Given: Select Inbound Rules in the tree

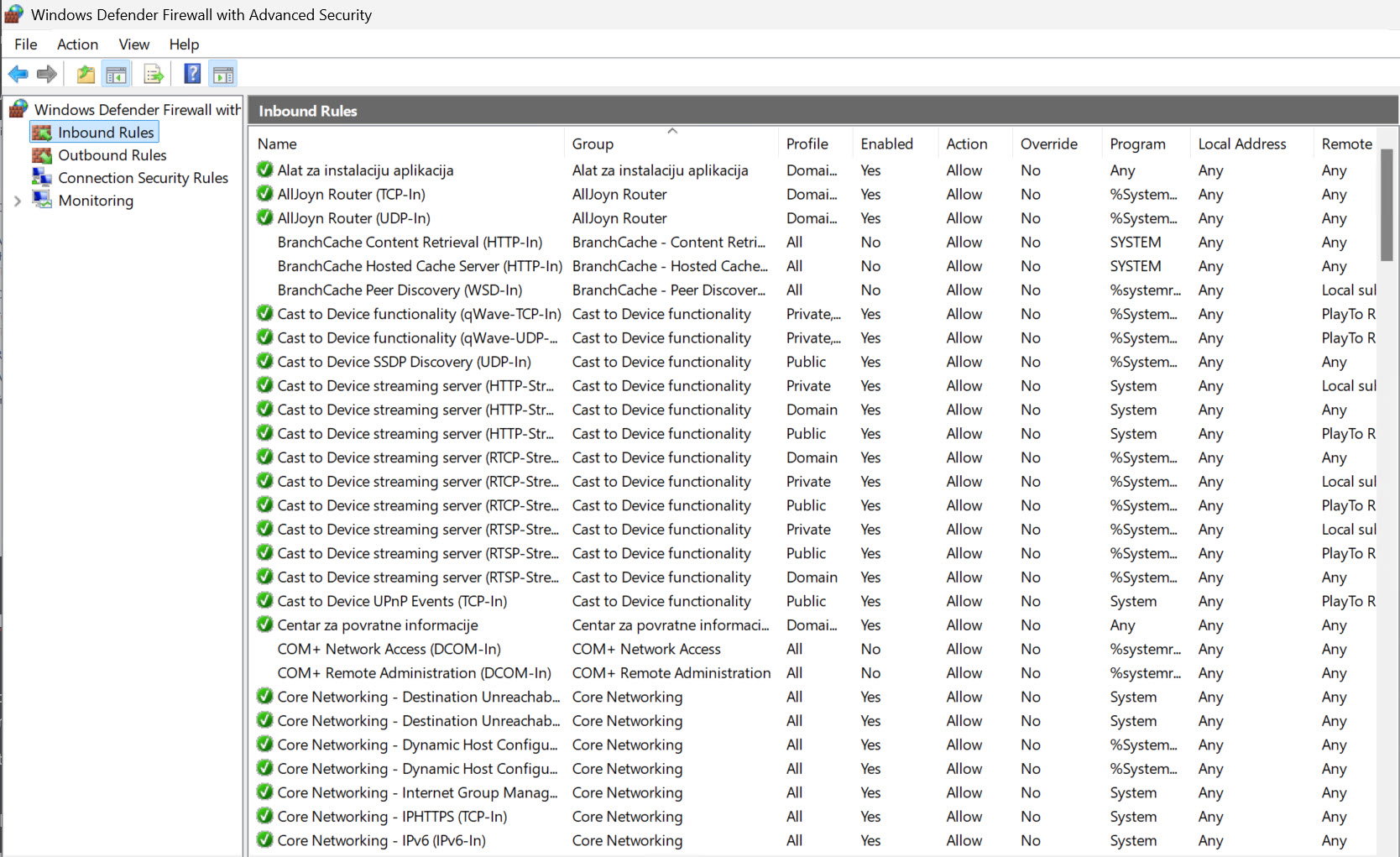Looking at the screenshot, I should click(106, 133).
